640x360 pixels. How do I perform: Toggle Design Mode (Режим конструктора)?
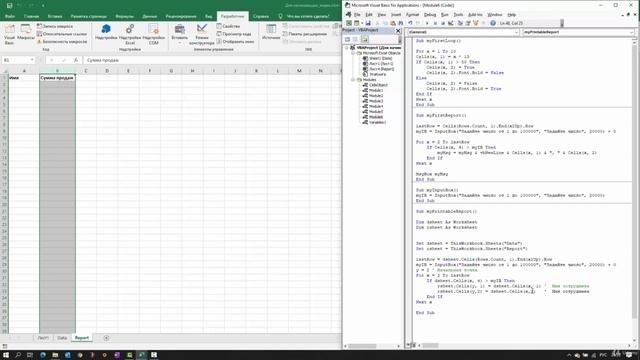pyautogui.click(x=202, y=34)
